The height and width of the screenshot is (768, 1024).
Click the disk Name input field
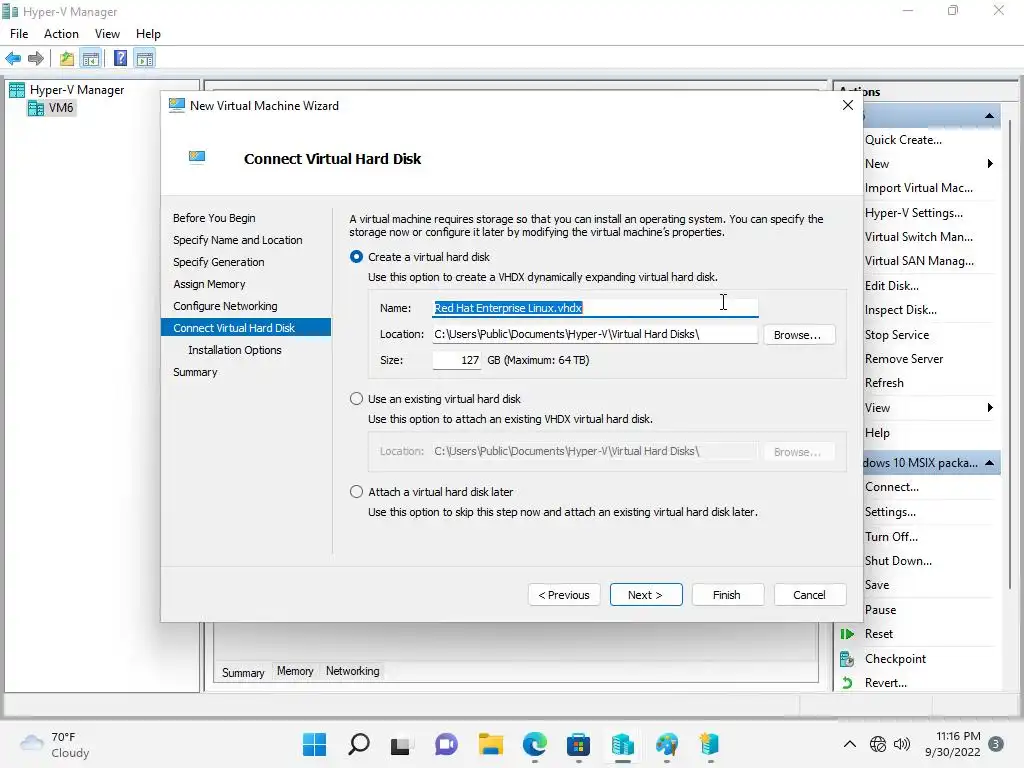pos(595,308)
